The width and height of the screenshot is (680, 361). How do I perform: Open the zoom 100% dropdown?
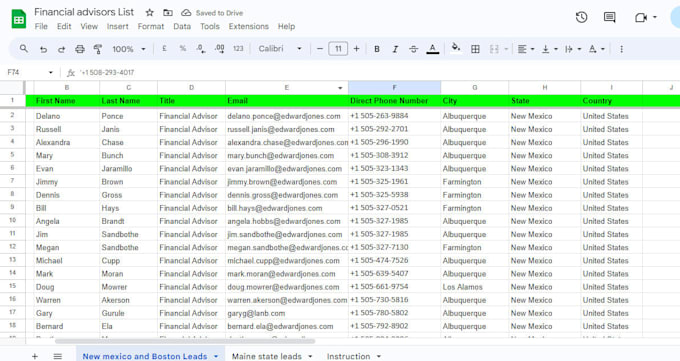(129, 49)
